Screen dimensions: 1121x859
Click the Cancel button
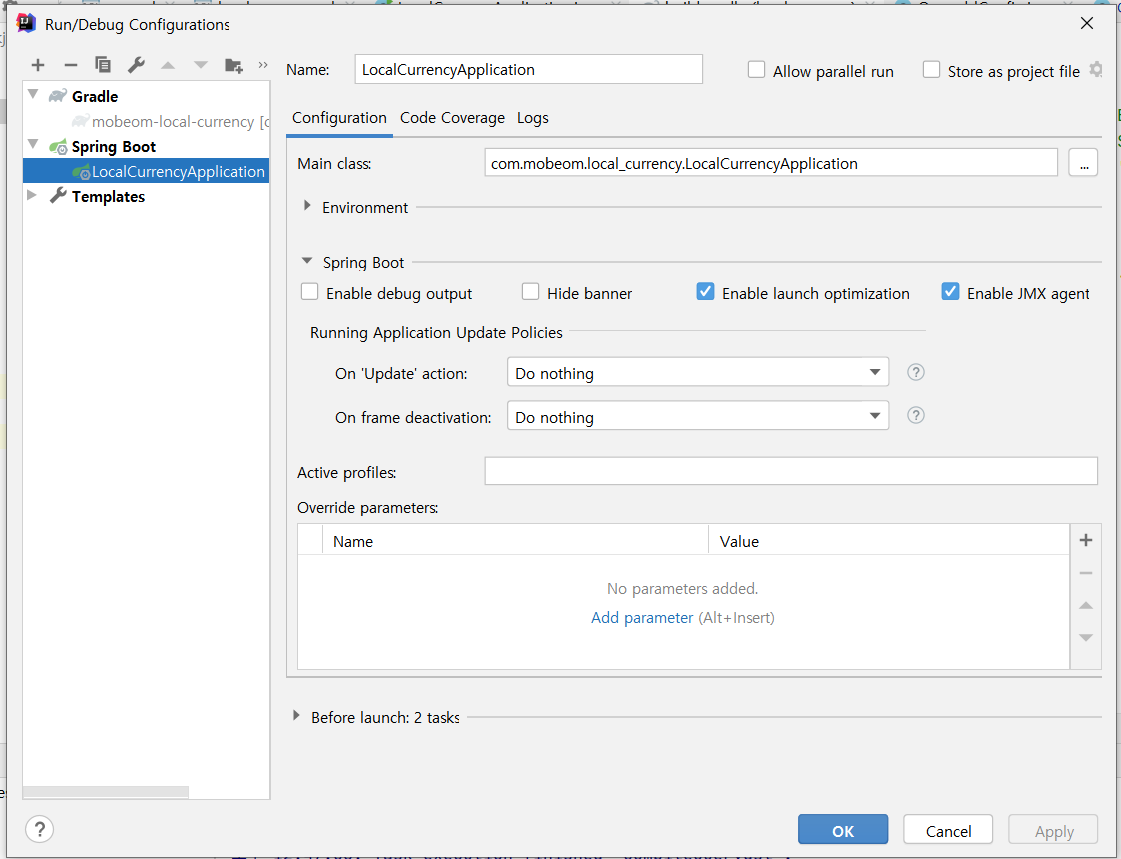coord(948,830)
